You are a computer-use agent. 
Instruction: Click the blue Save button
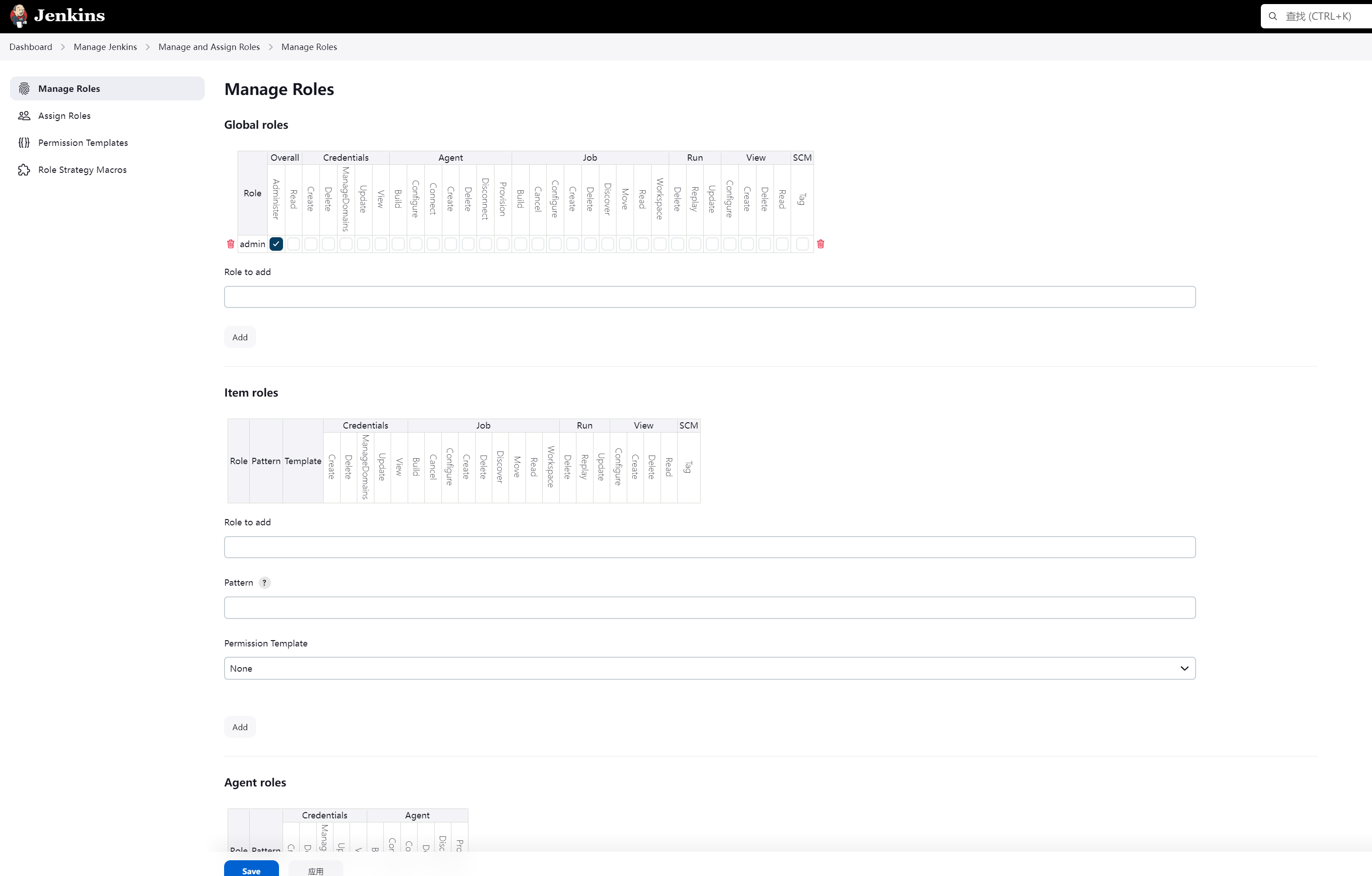click(251, 870)
